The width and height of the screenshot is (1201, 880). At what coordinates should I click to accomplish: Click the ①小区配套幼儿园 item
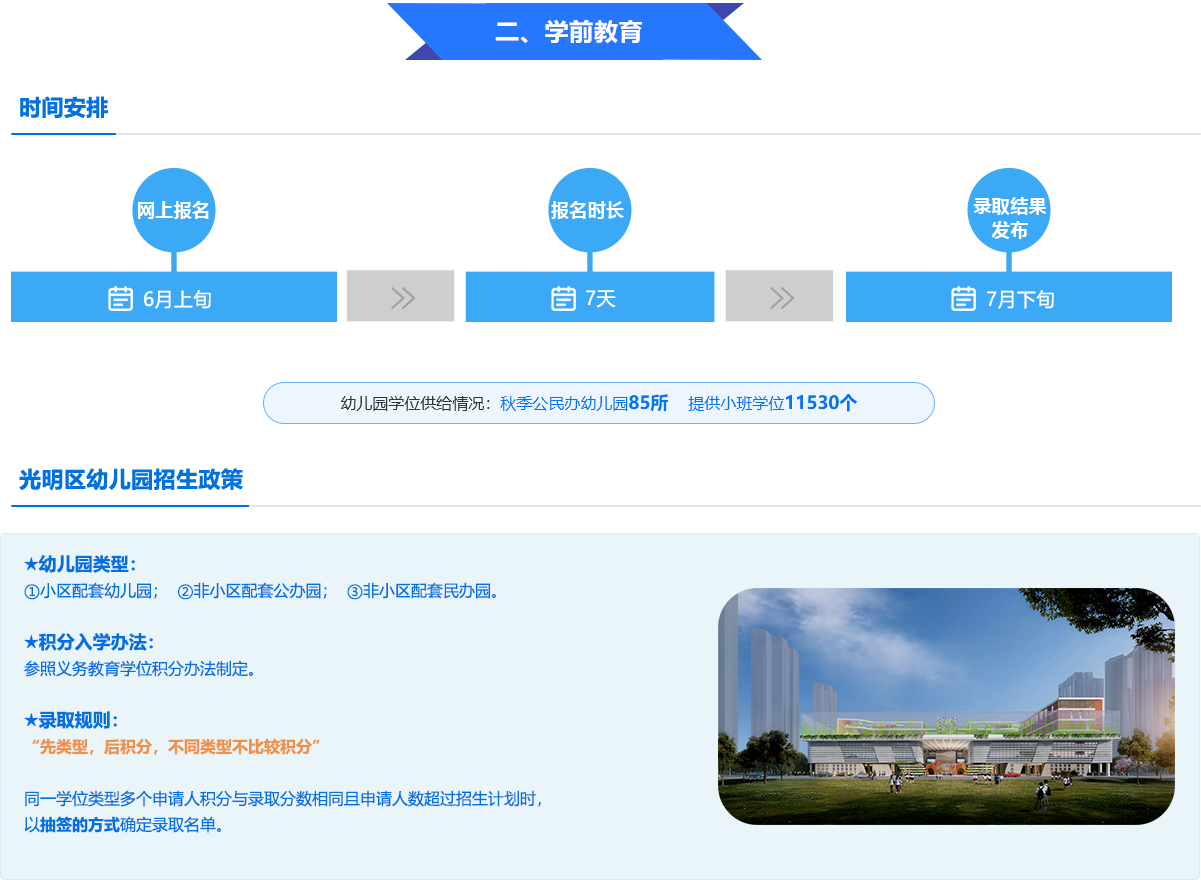click(91, 591)
